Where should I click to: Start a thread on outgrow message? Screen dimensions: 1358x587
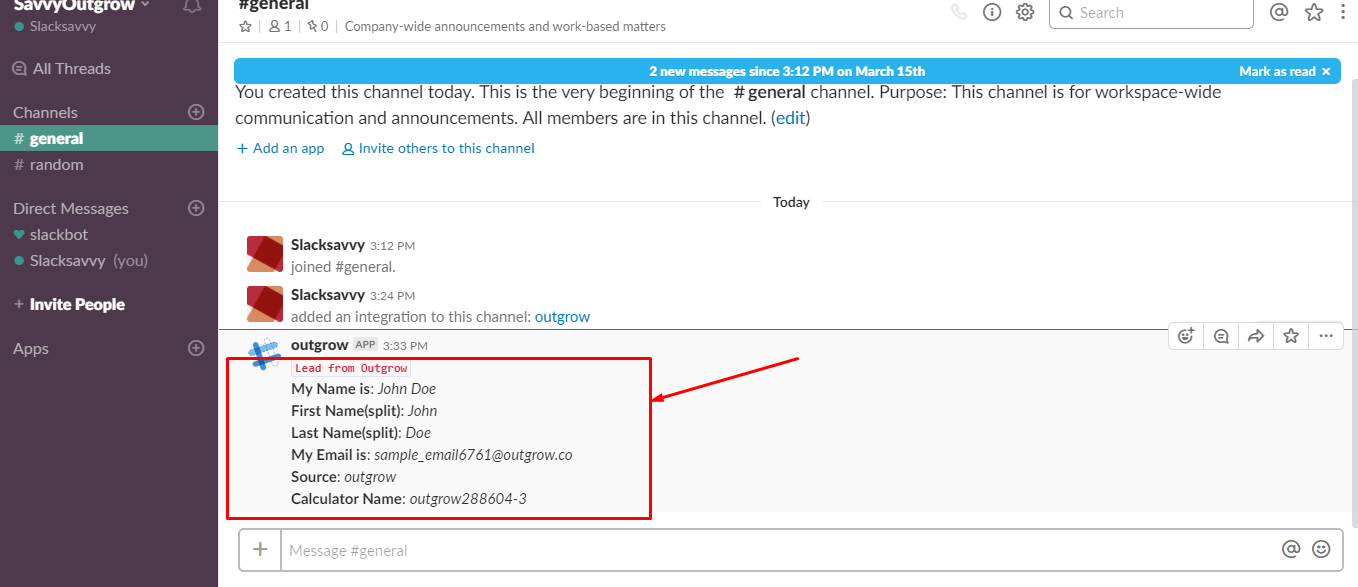pyautogui.click(x=1221, y=336)
